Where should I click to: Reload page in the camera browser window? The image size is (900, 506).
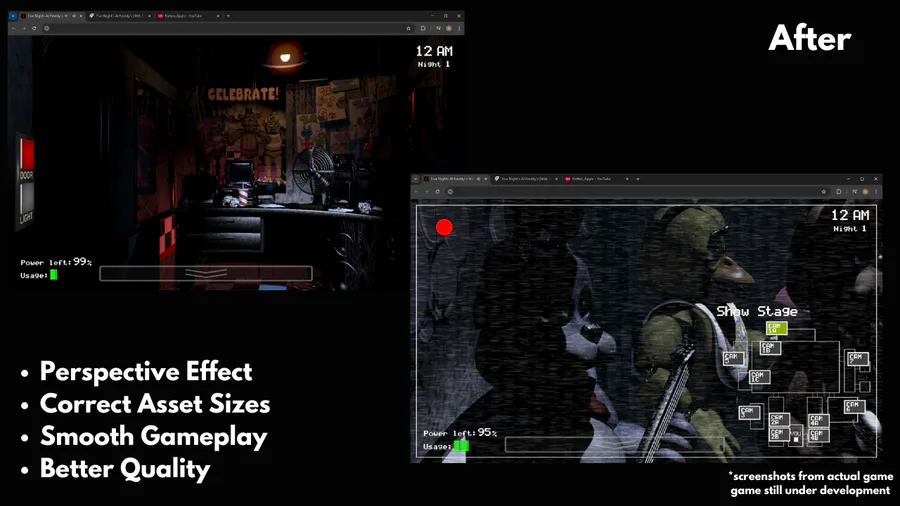click(x=437, y=192)
